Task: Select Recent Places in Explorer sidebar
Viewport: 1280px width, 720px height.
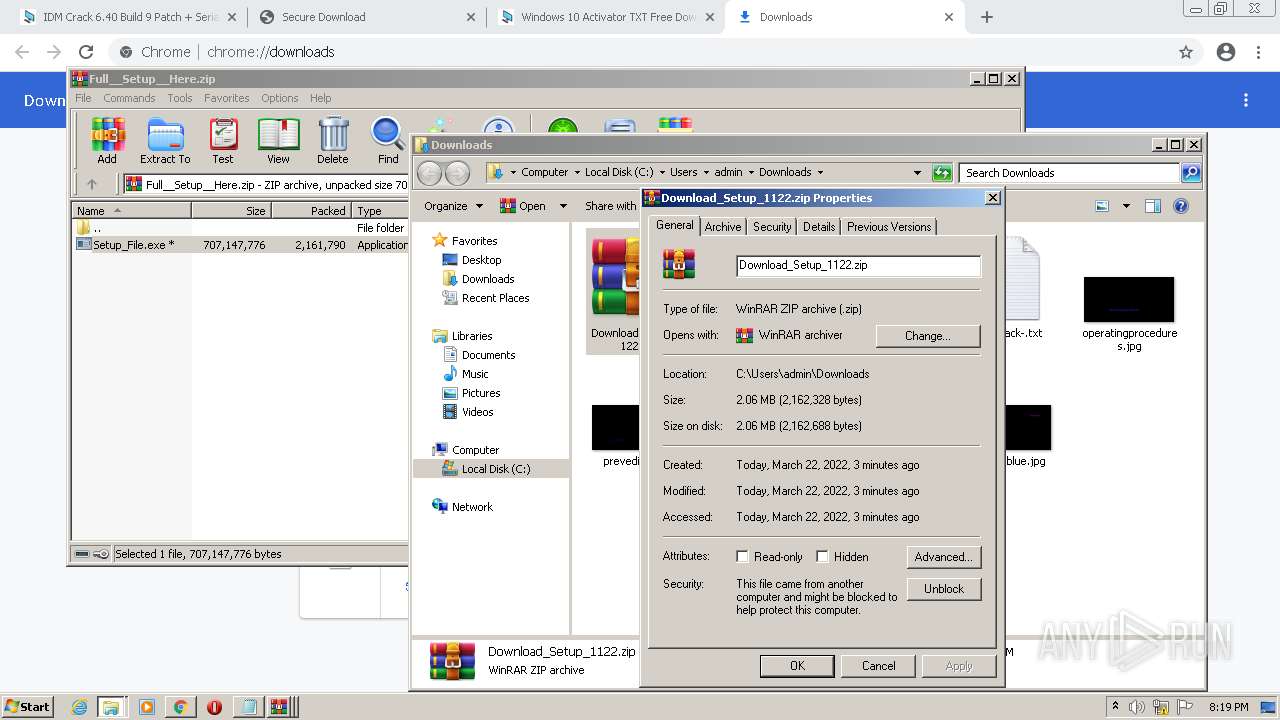Action: click(495, 298)
